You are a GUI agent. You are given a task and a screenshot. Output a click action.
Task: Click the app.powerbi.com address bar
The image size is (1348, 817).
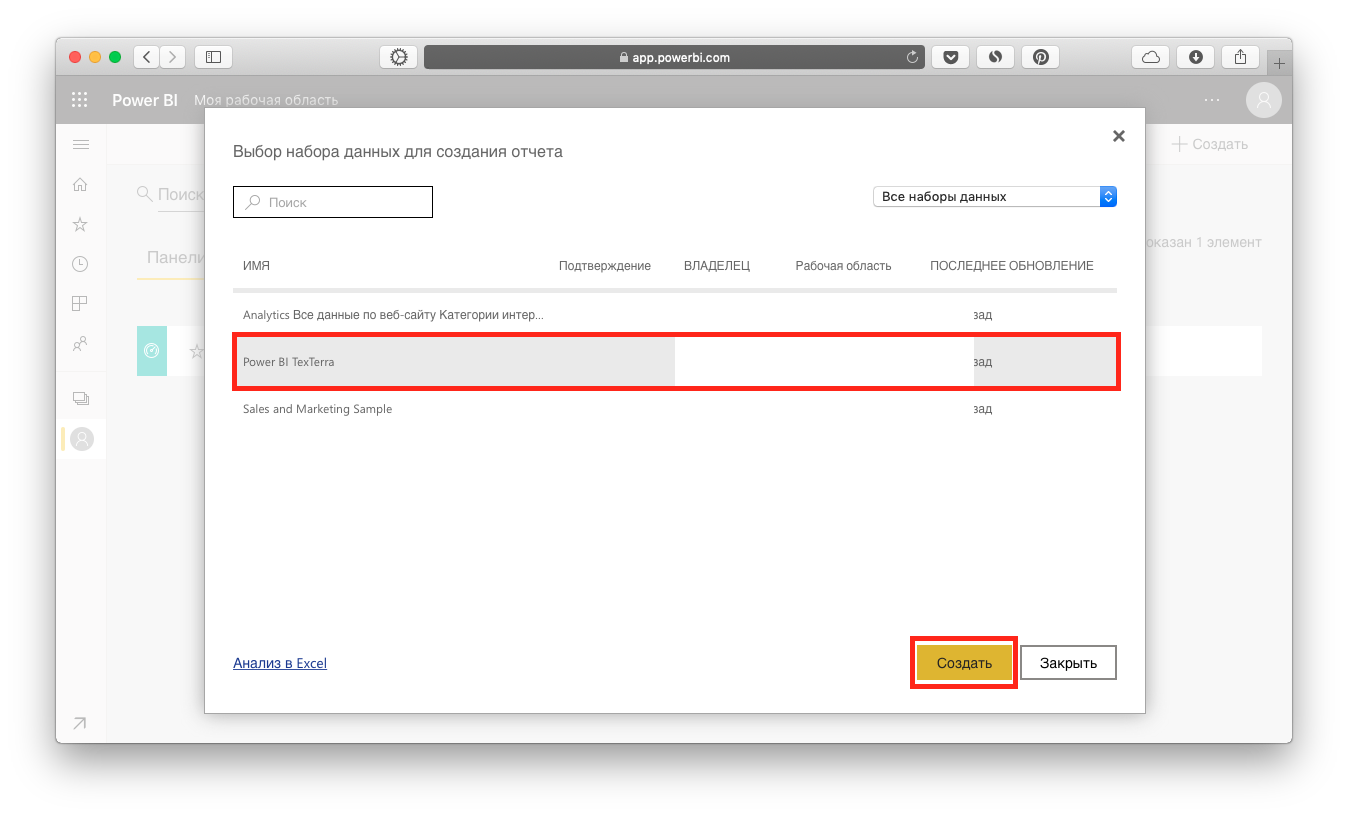(674, 57)
